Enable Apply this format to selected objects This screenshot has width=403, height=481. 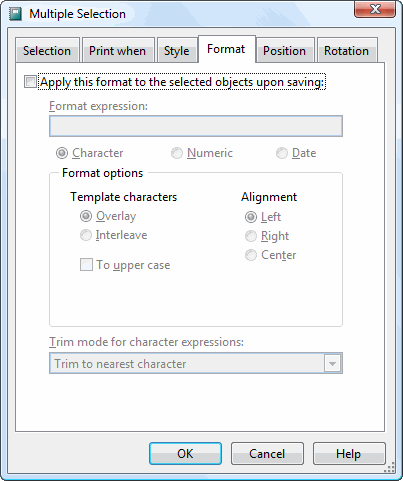[x=30, y=82]
